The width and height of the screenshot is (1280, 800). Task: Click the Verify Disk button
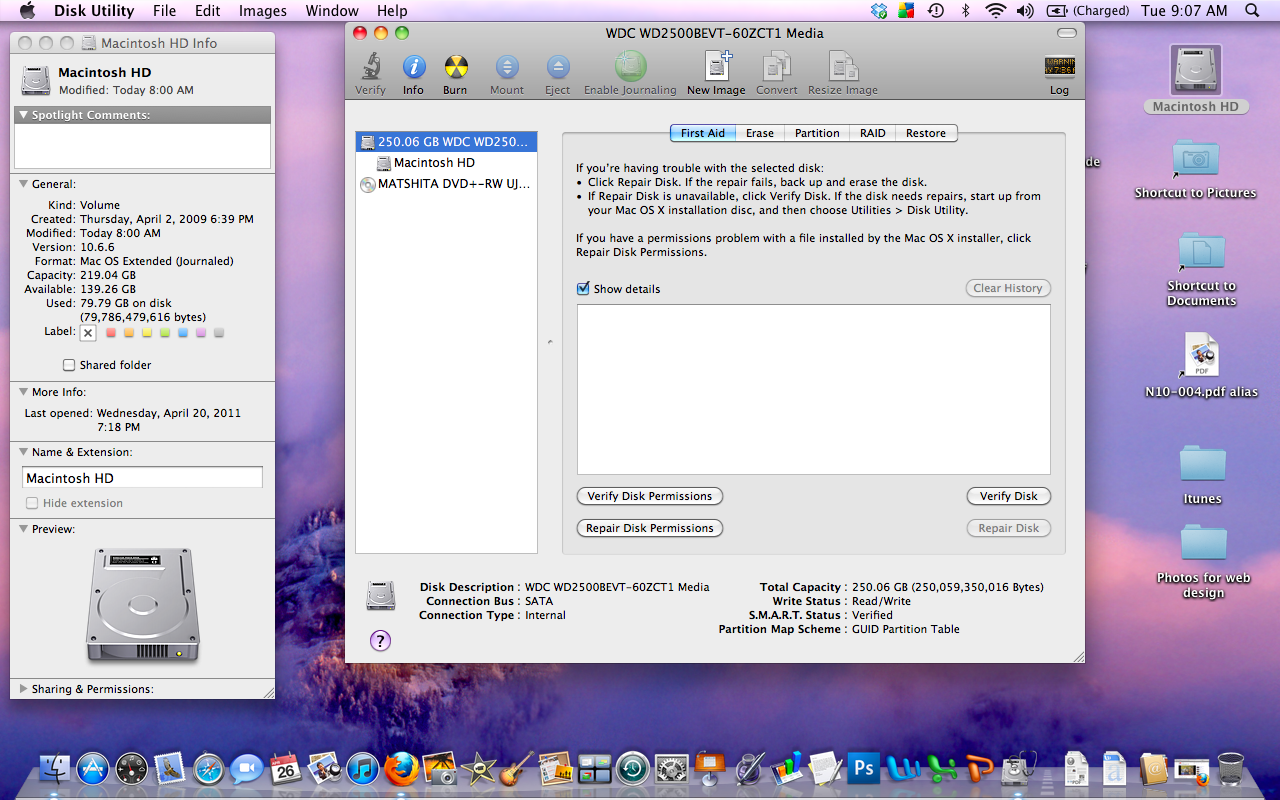coord(1008,496)
